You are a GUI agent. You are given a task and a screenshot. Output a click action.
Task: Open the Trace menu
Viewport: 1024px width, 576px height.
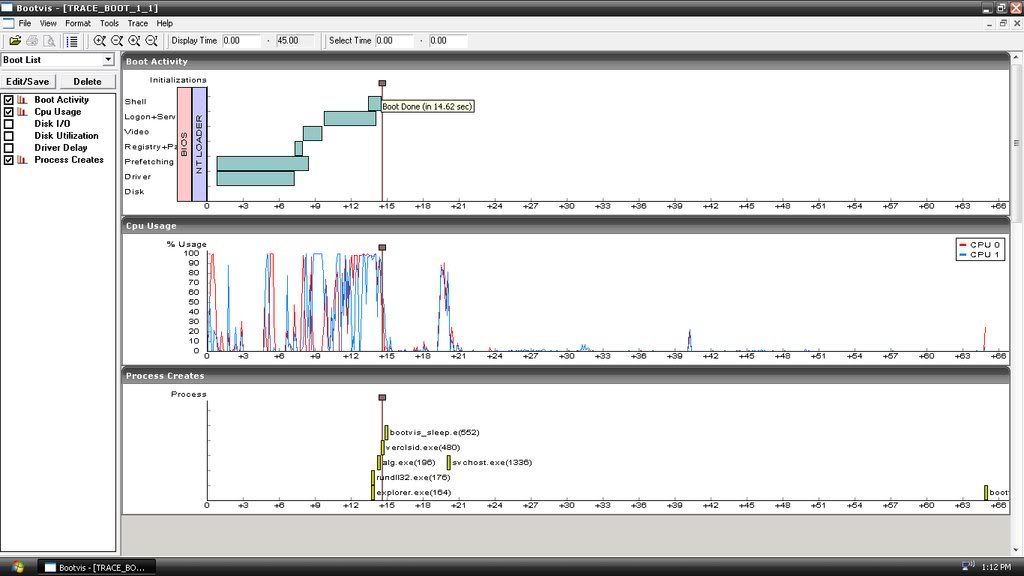(137, 24)
